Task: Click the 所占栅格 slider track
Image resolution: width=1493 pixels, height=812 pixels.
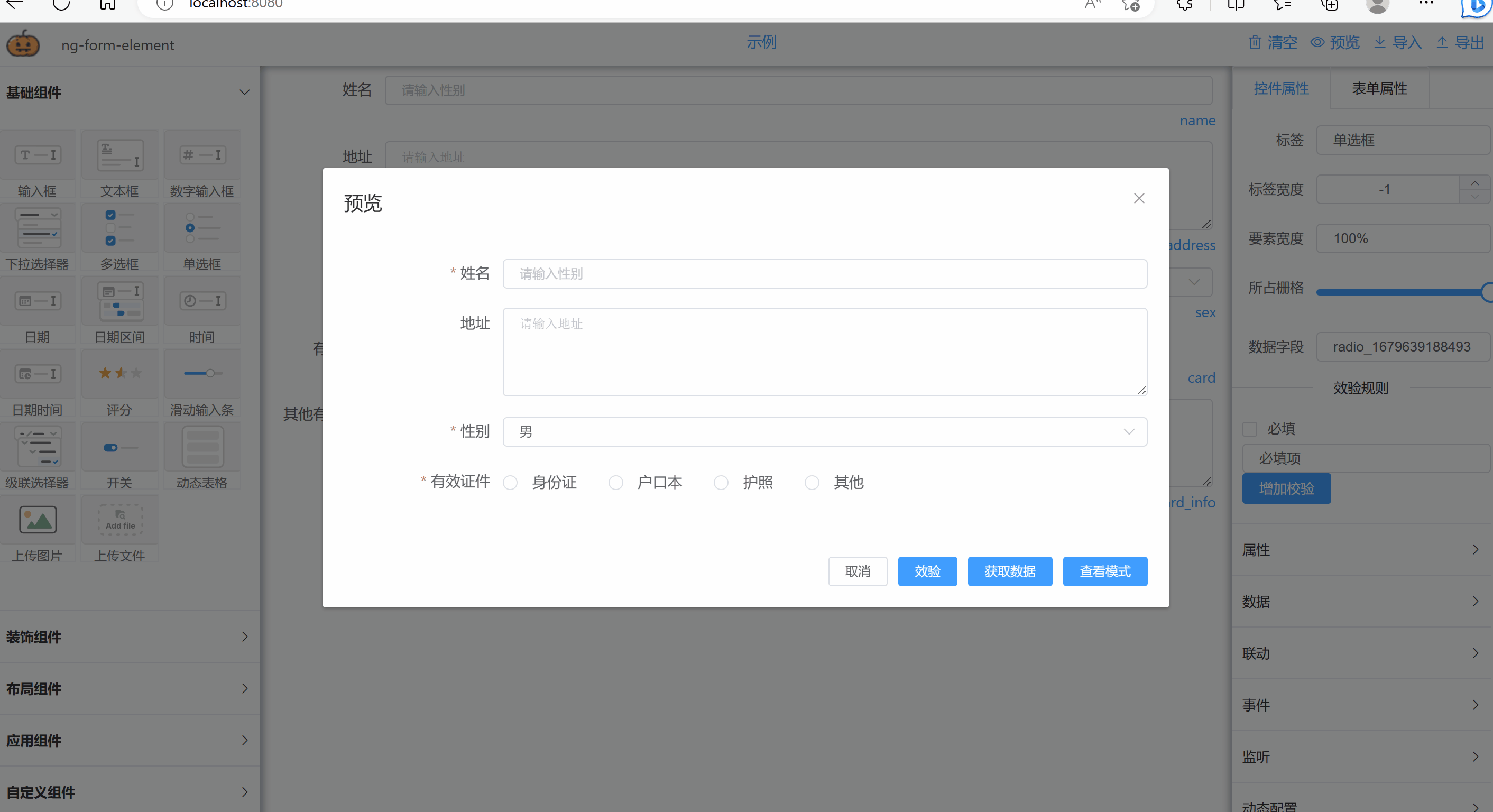Action: click(1397, 292)
